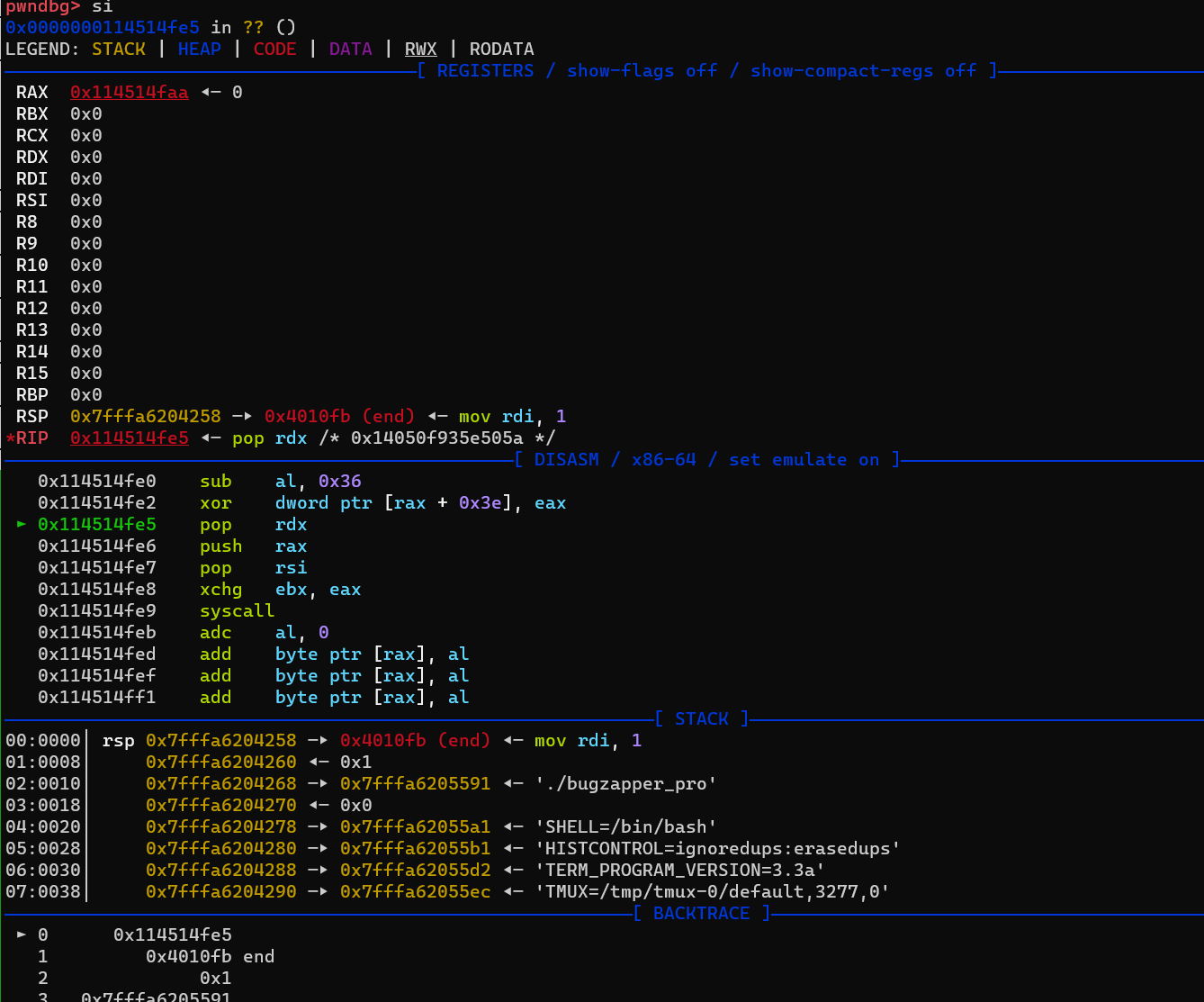This screenshot has width=1204, height=1002.
Task: Click the STACK legend label
Action: click(x=119, y=50)
